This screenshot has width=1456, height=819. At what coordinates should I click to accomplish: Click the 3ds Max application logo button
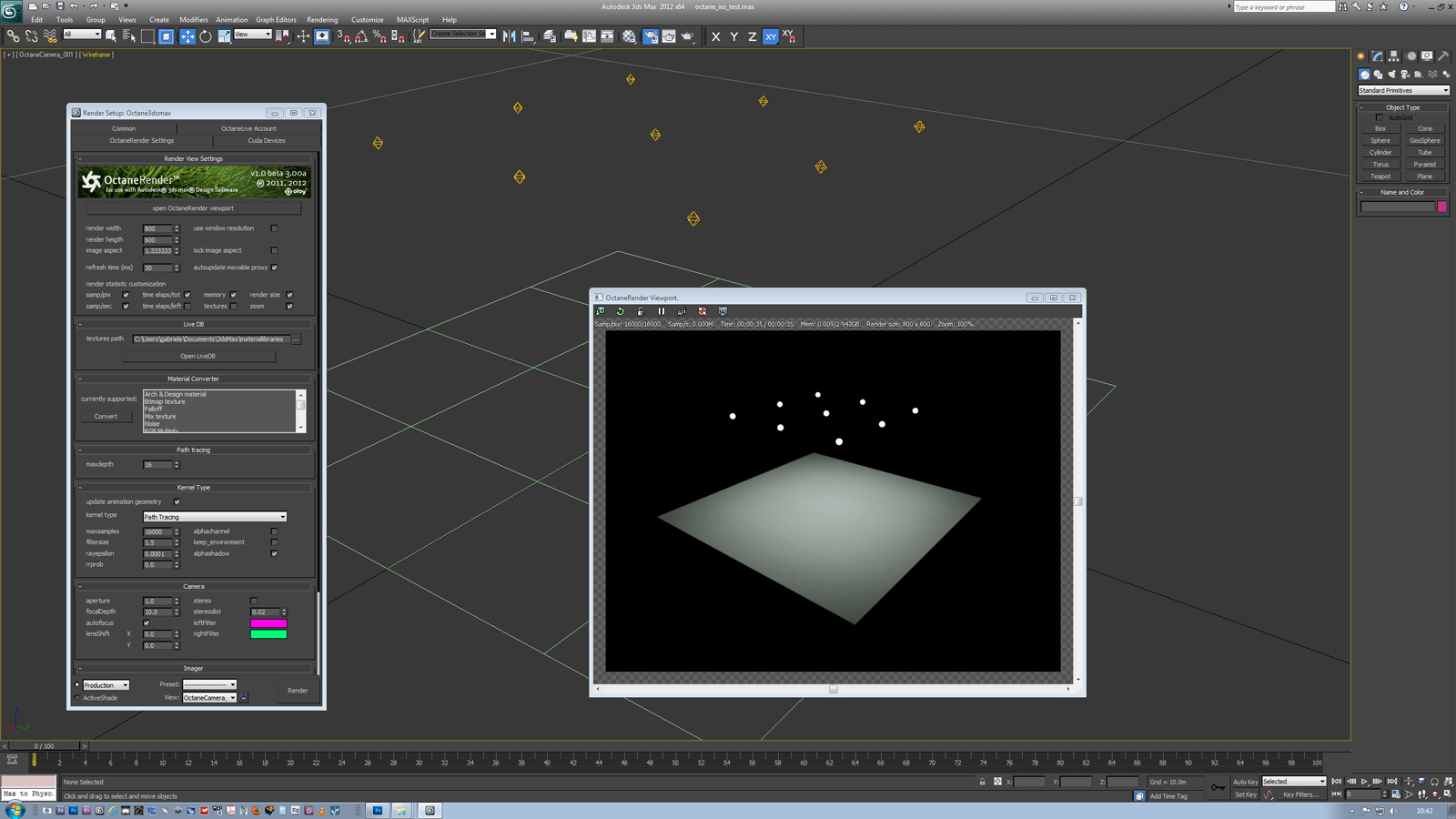click(x=11, y=11)
